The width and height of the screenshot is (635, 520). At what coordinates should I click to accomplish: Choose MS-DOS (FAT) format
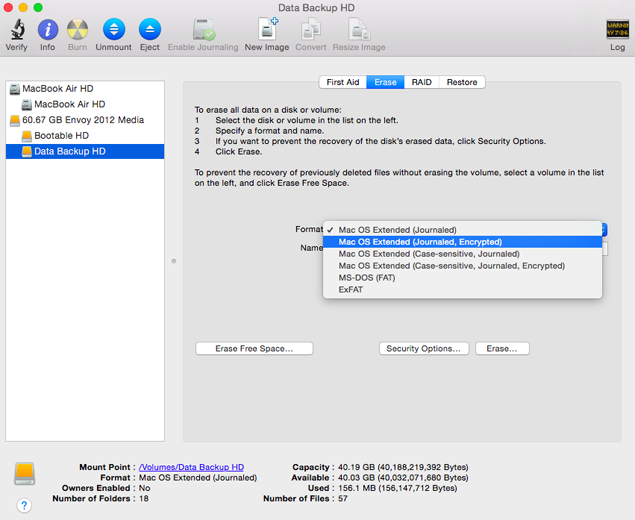coord(462,278)
